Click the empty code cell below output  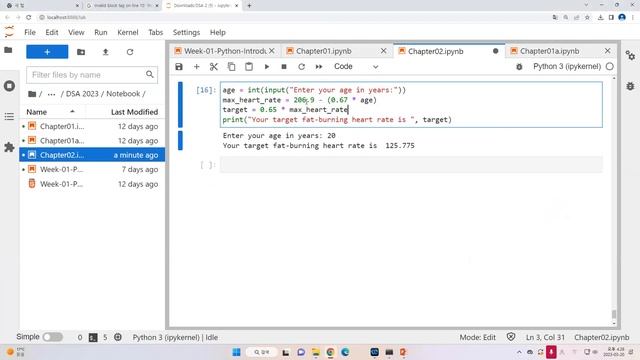[411, 165]
